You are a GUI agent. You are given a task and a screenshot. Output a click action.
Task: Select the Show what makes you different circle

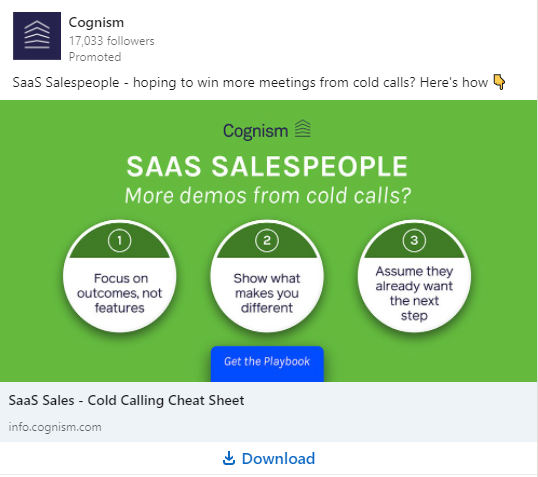[267, 276]
